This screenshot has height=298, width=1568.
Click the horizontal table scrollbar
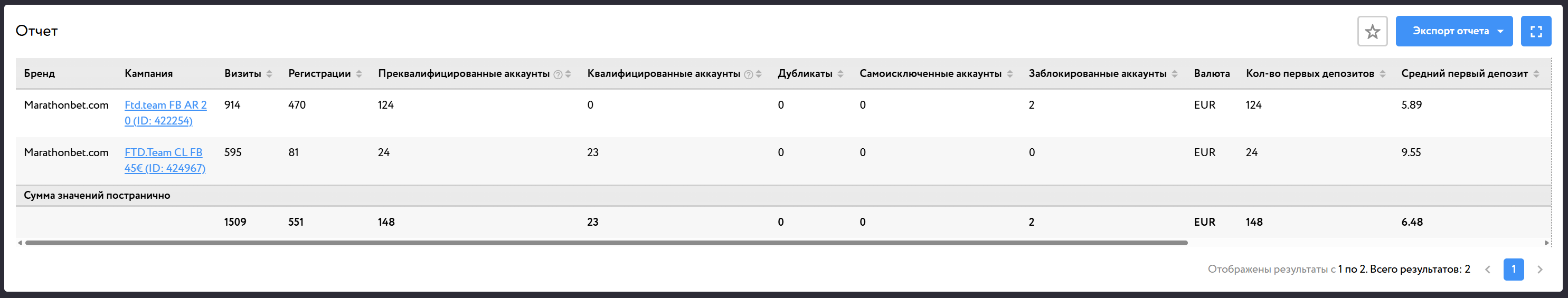coord(606,243)
